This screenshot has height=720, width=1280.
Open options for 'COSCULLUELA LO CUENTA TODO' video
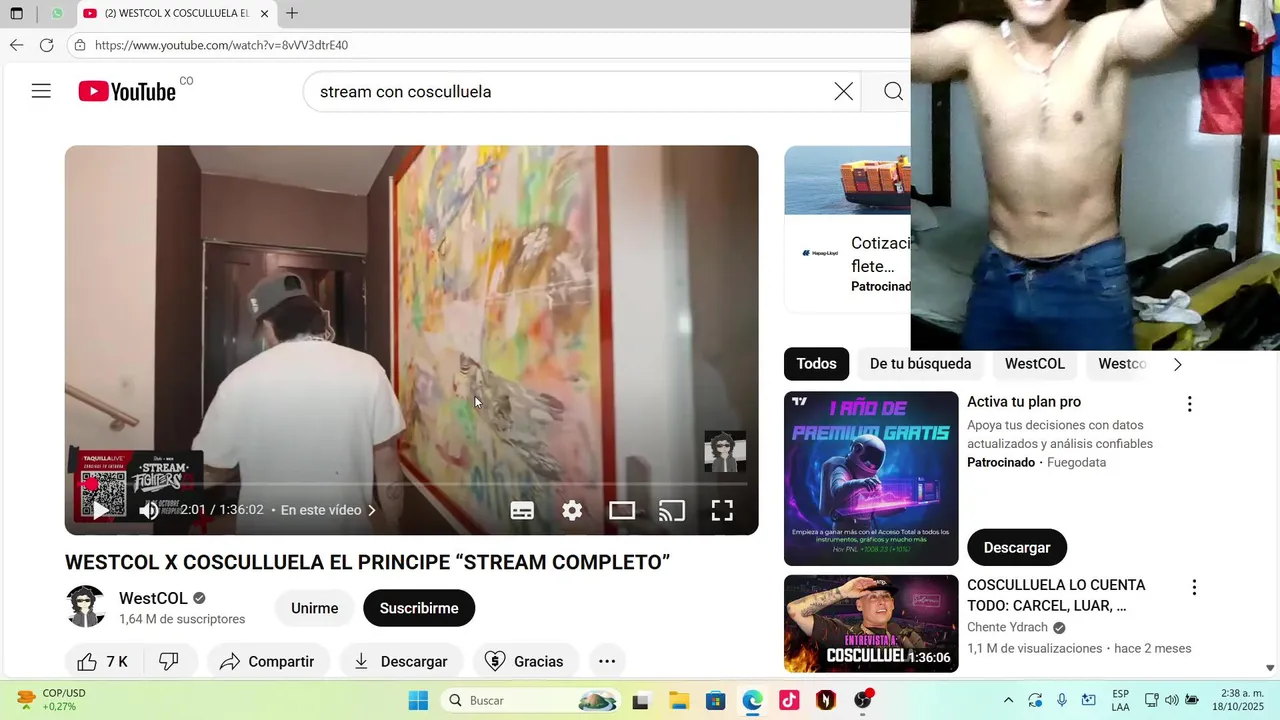click(1193, 587)
